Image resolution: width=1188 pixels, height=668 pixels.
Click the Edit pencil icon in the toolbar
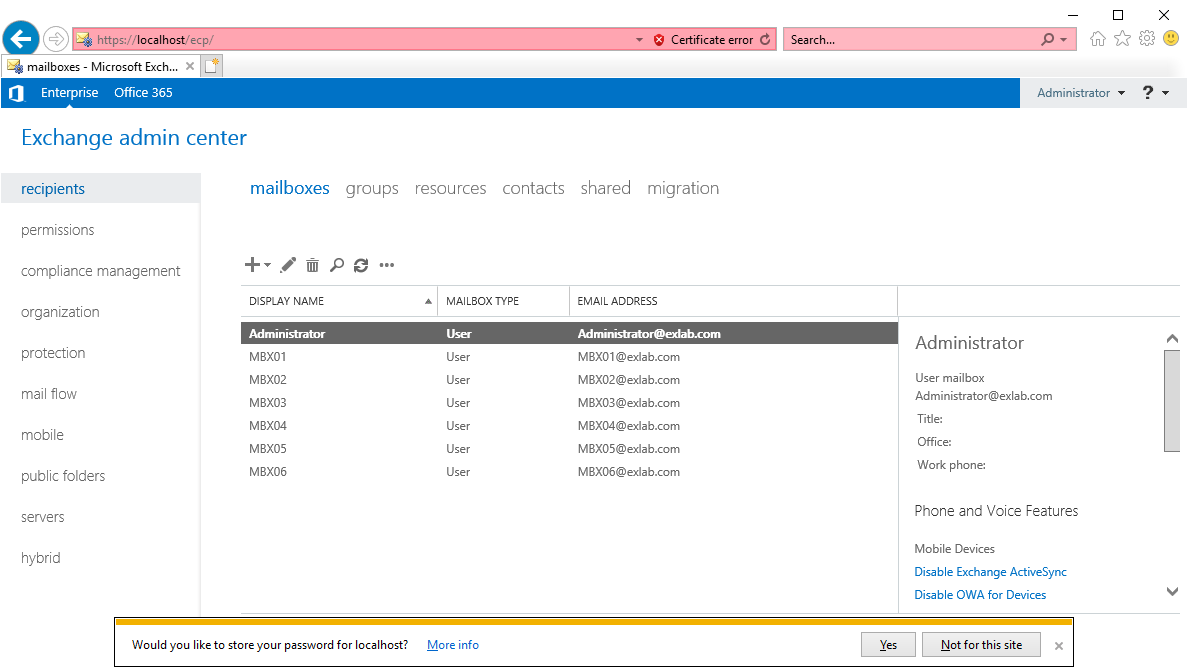288,264
